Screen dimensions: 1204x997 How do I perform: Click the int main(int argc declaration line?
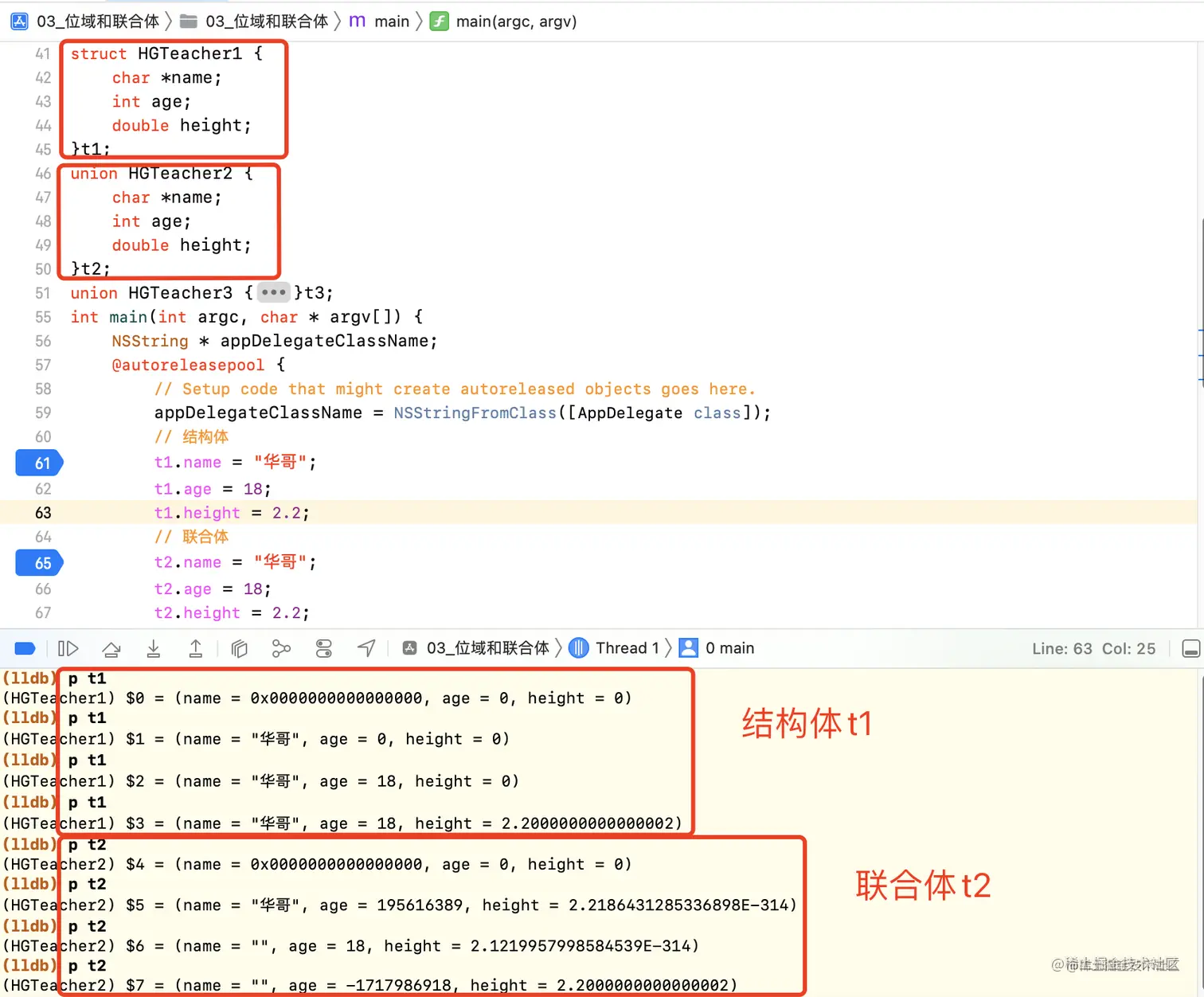247,317
